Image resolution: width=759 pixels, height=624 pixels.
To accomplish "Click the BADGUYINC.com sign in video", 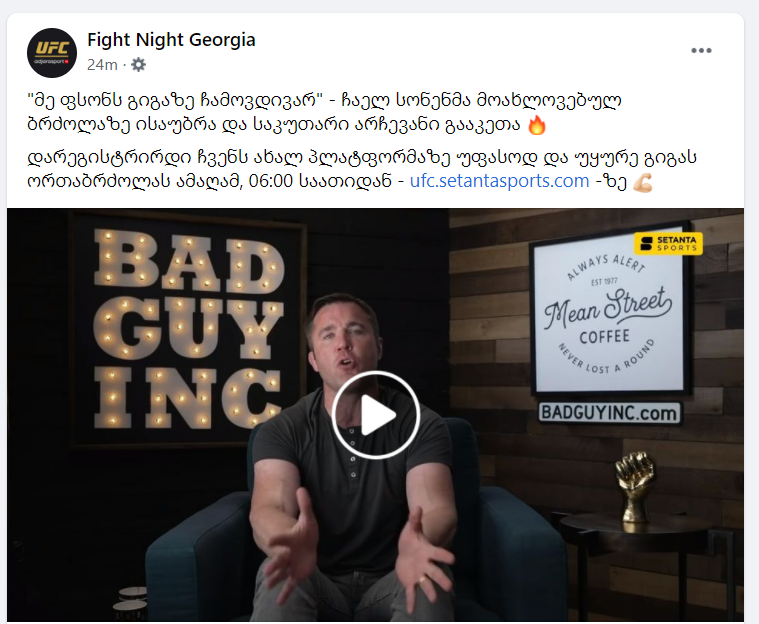I will point(609,413).
